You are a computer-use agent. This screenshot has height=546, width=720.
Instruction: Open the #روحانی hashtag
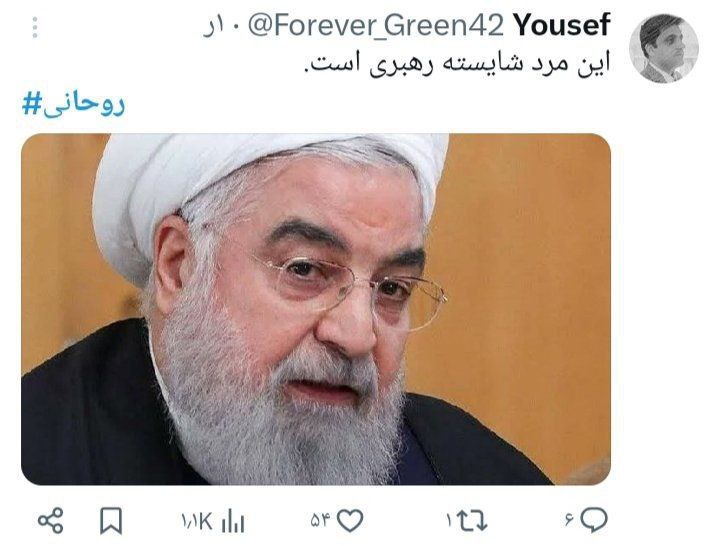click(x=73, y=105)
